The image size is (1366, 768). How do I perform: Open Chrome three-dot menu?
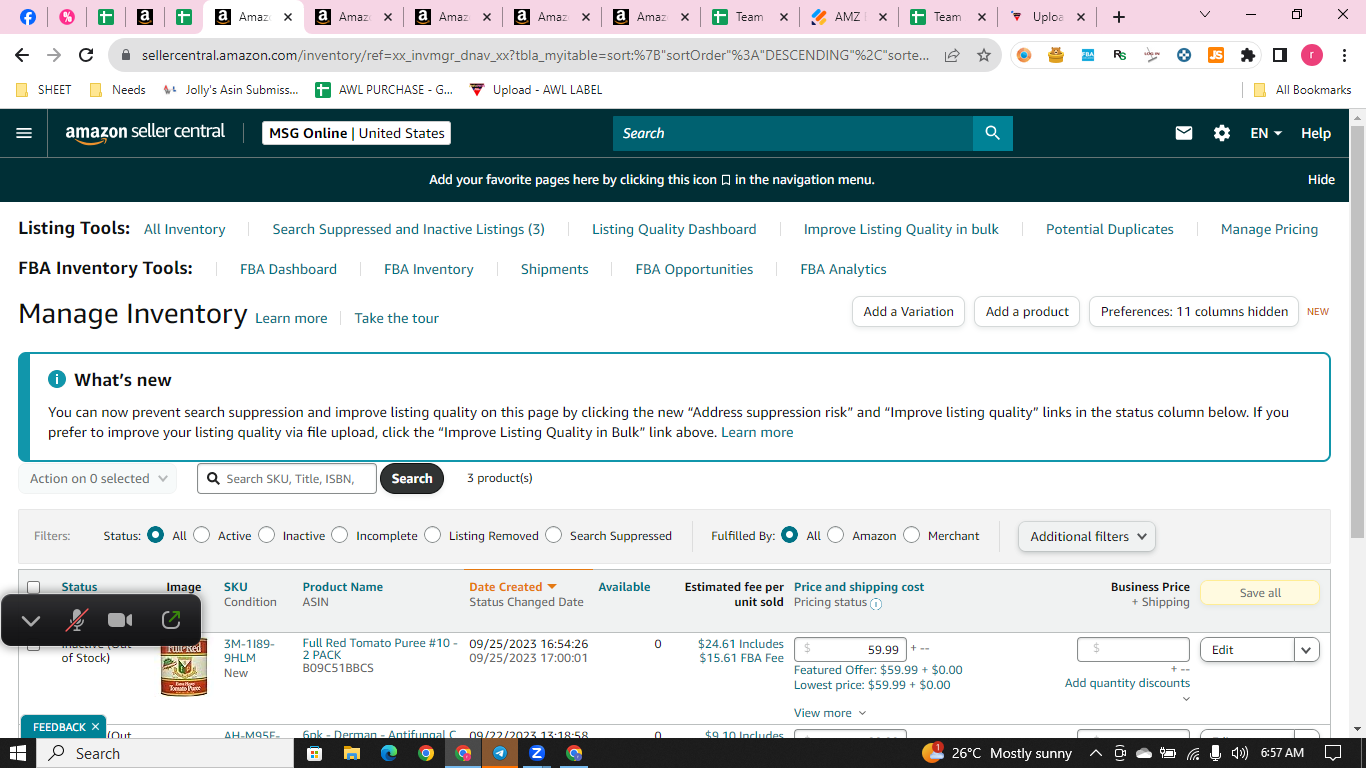pos(1345,55)
